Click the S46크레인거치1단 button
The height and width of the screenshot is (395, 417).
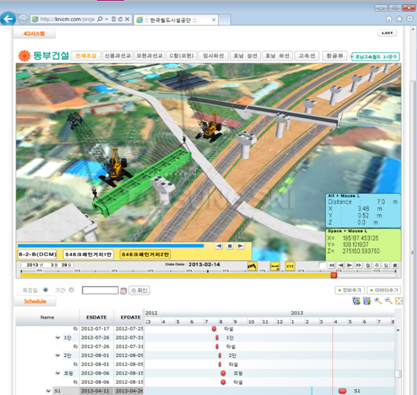(88, 254)
